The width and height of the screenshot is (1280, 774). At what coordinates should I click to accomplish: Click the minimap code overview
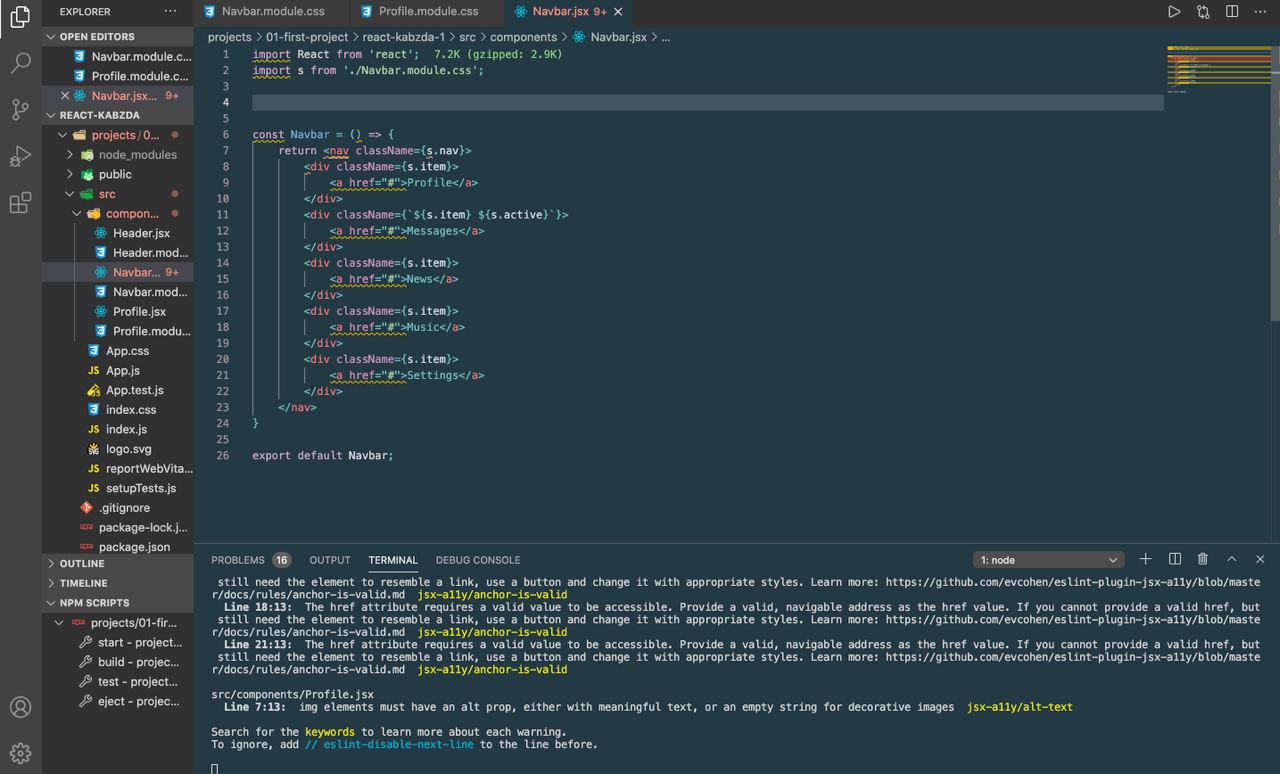1218,70
